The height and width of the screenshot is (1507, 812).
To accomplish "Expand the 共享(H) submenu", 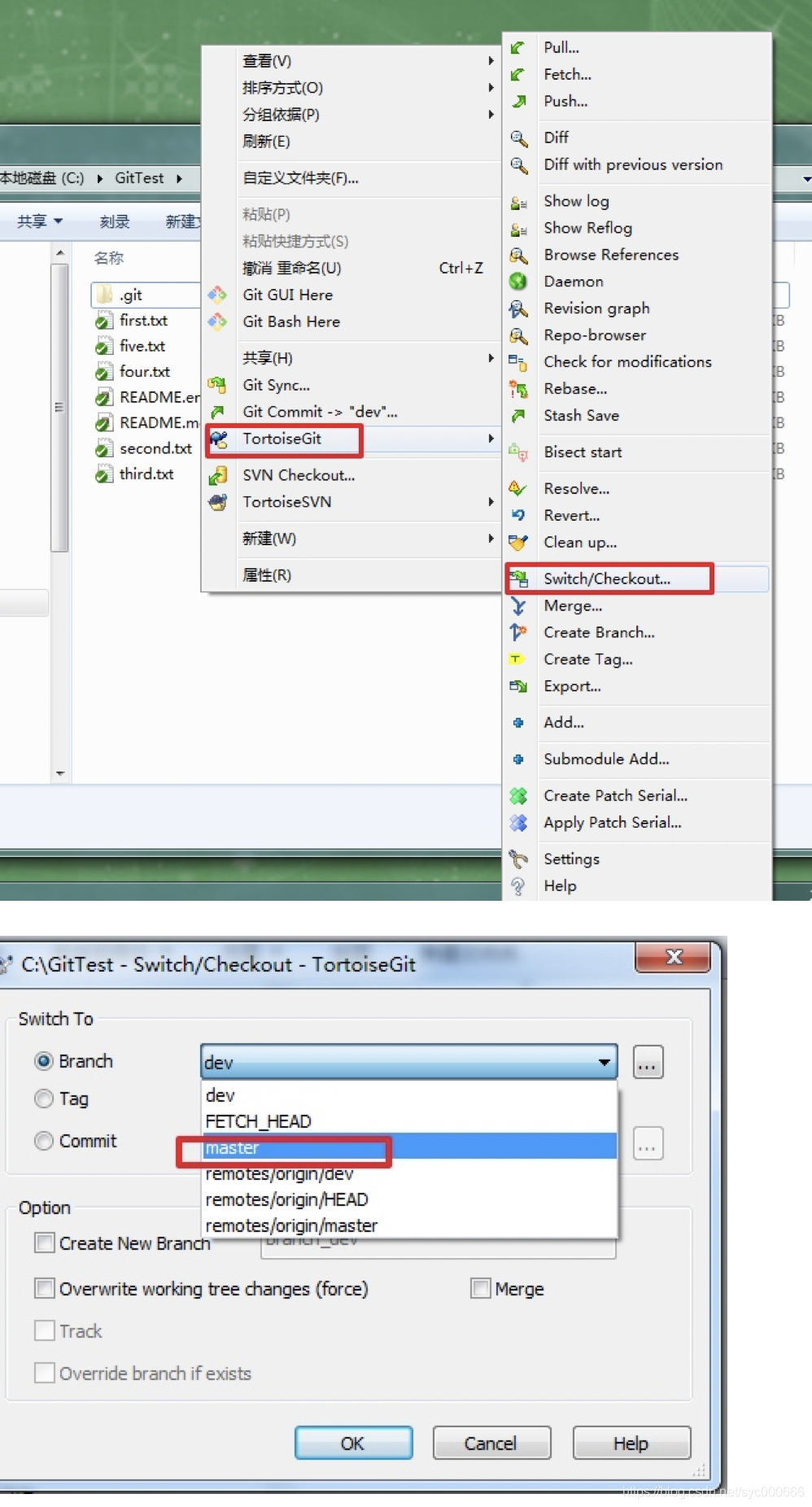I will pos(491,358).
